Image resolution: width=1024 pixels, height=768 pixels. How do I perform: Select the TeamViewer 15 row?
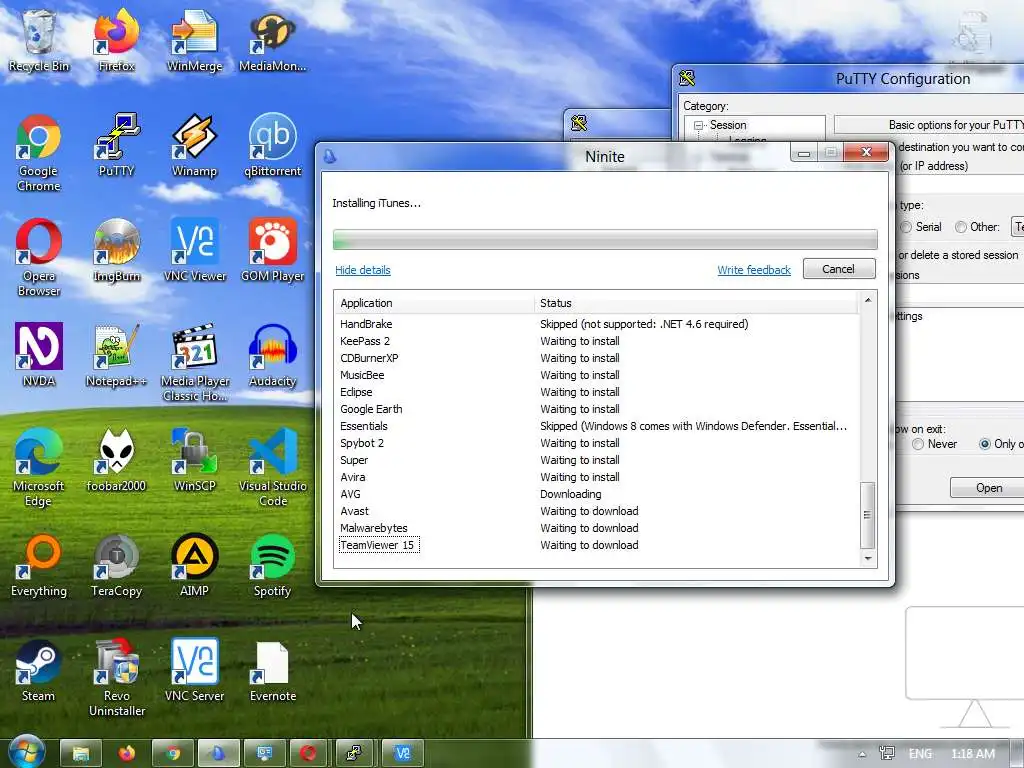597,545
